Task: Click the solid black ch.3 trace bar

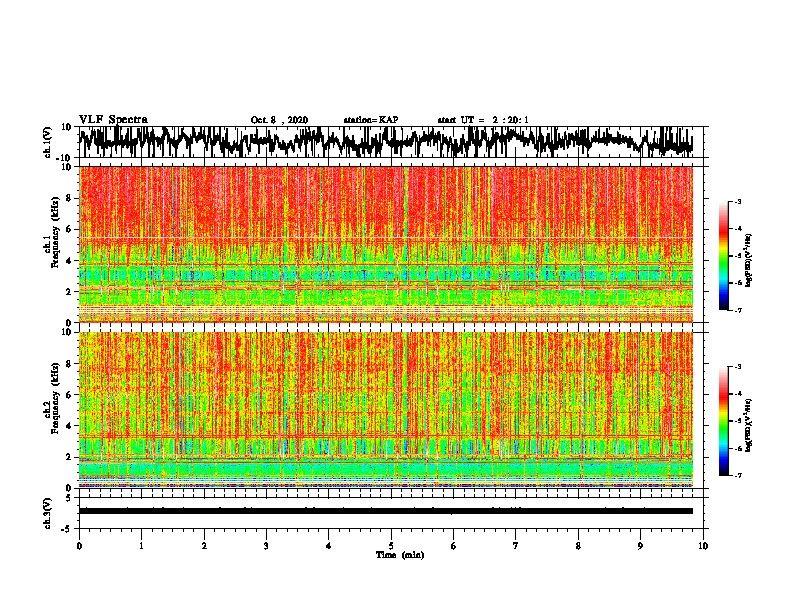Action: [x=385, y=511]
